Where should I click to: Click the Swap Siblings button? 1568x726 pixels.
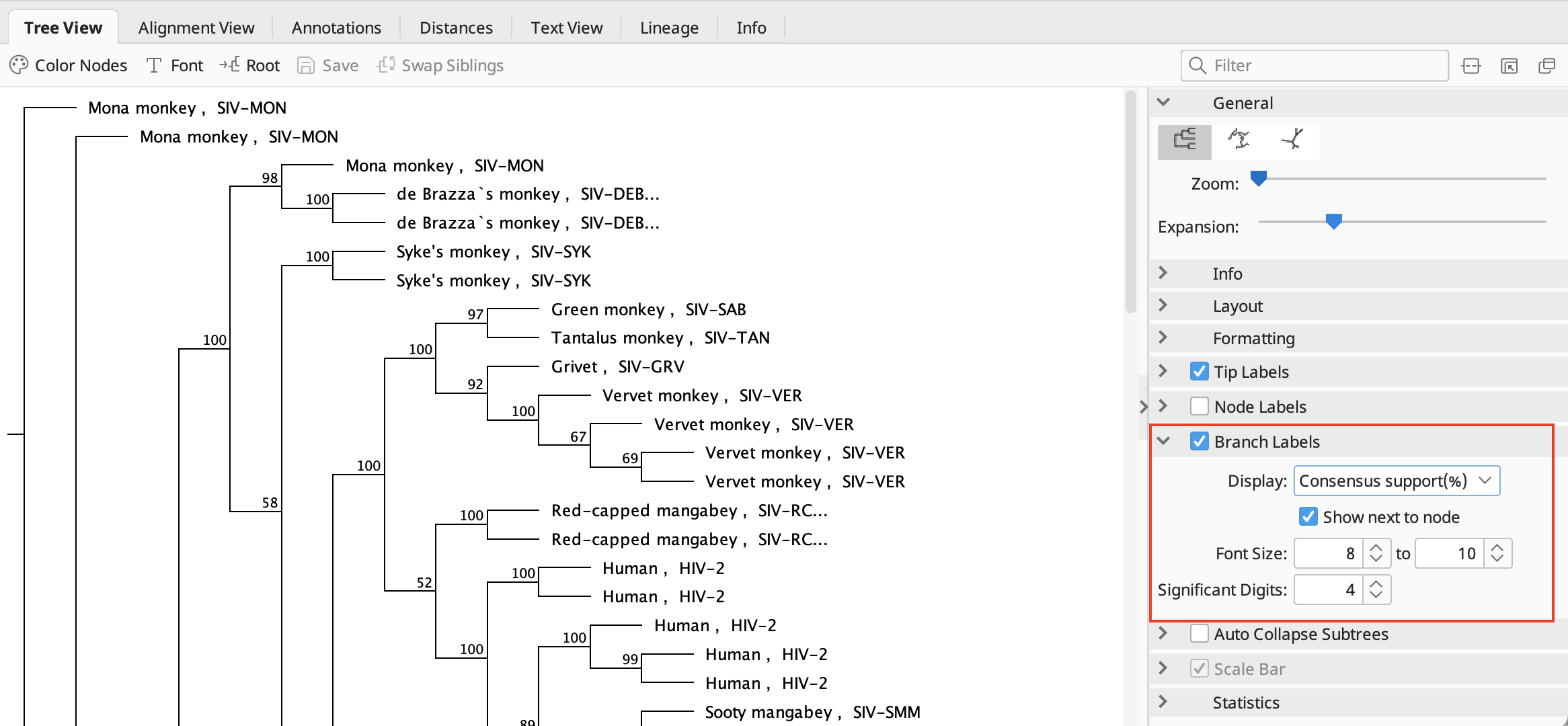click(440, 65)
